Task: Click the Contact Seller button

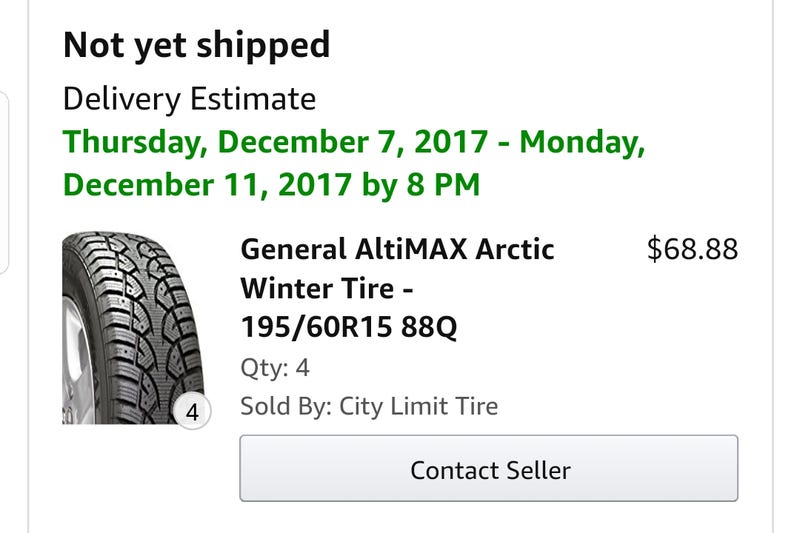Action: tap(489, 468)
